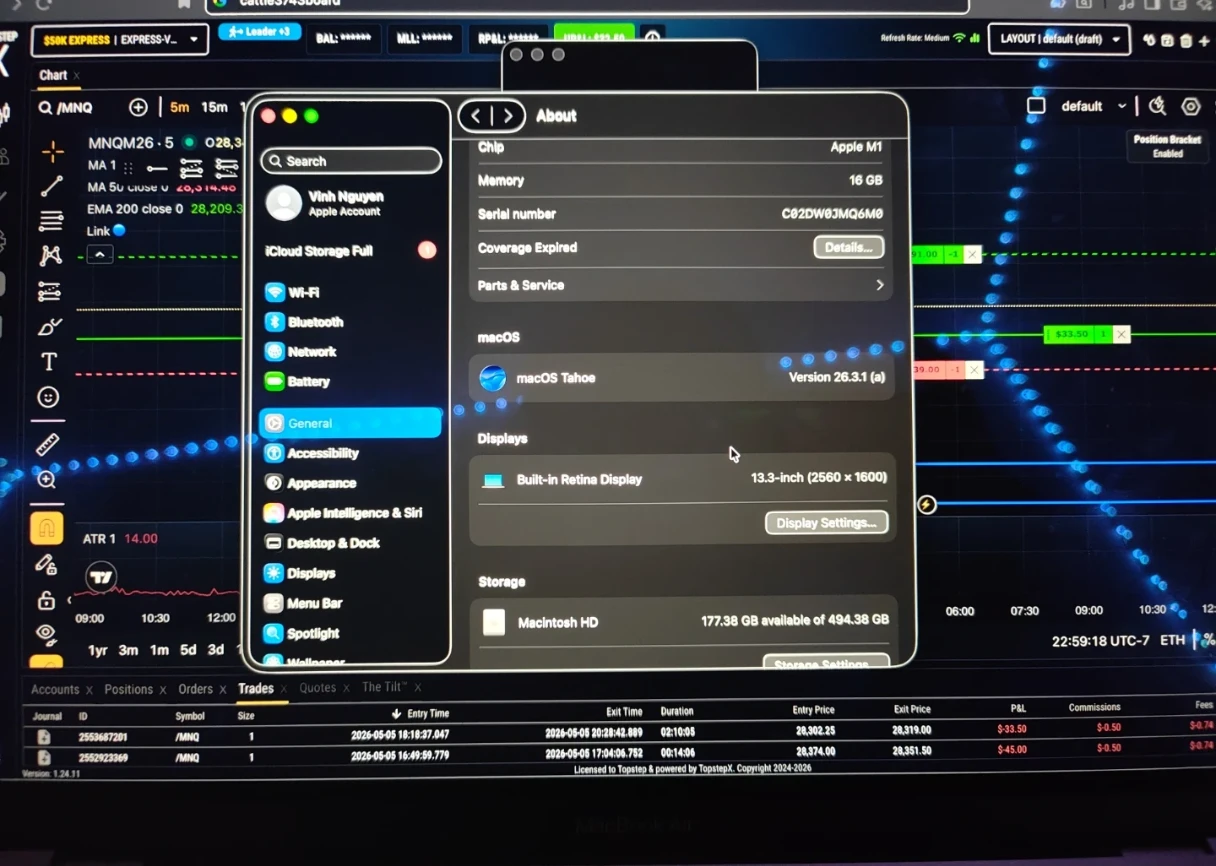The height and width of the screenshot is (866, 1216).
Task: Toggle hide all drawings eye tool
Action: click(x=46, y=632)
